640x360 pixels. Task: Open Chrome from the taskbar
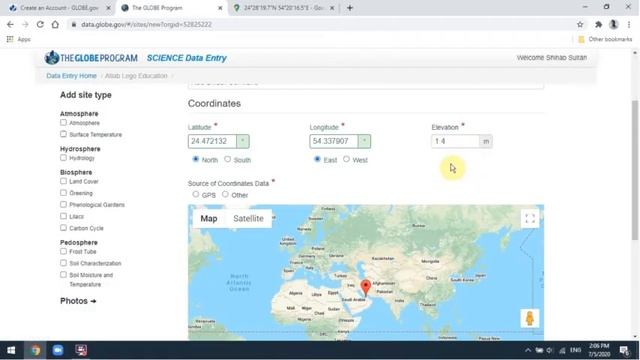pyautogui.click(x=35, y=350)
